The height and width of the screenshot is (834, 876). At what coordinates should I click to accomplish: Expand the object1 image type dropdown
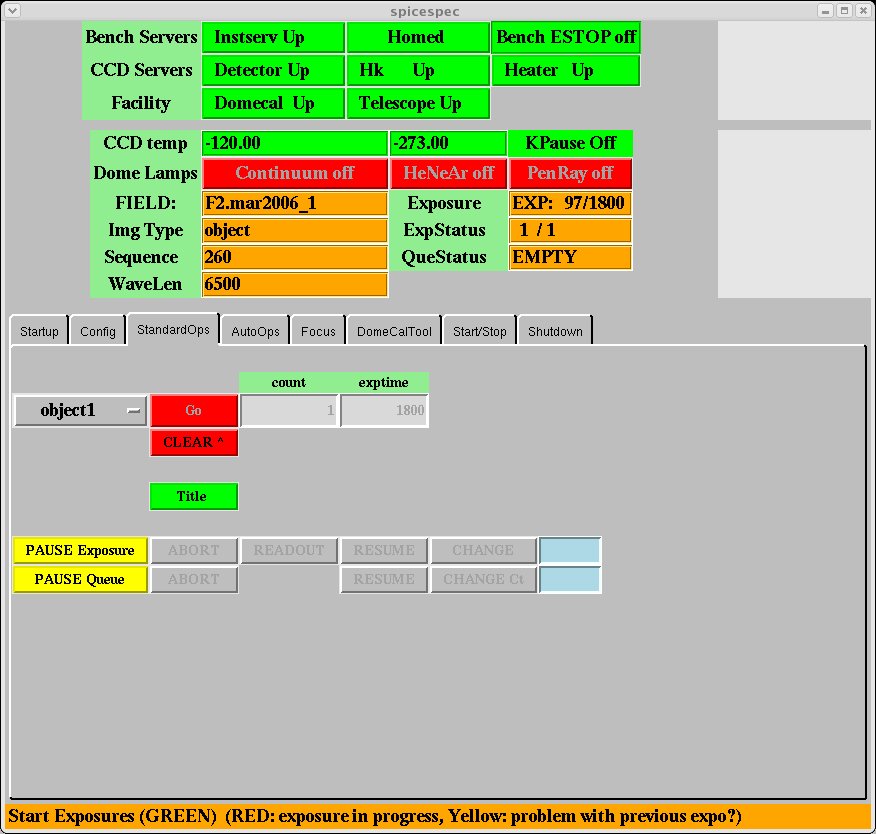(80, 410)
